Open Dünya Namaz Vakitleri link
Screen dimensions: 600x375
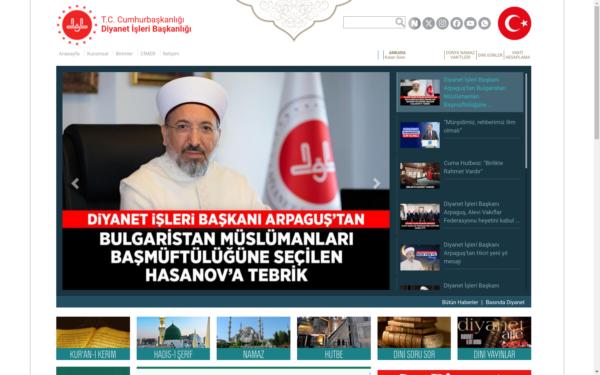[460, 55]
